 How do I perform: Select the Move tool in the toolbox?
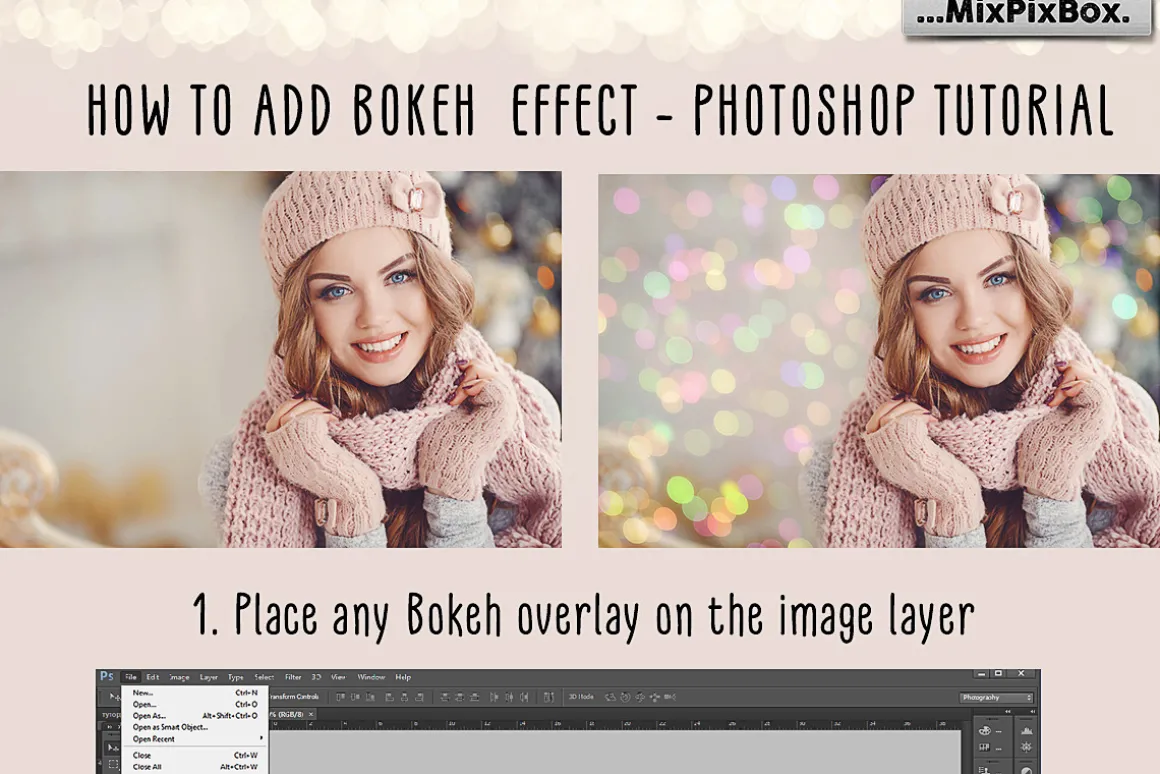(x=113, y=747)
